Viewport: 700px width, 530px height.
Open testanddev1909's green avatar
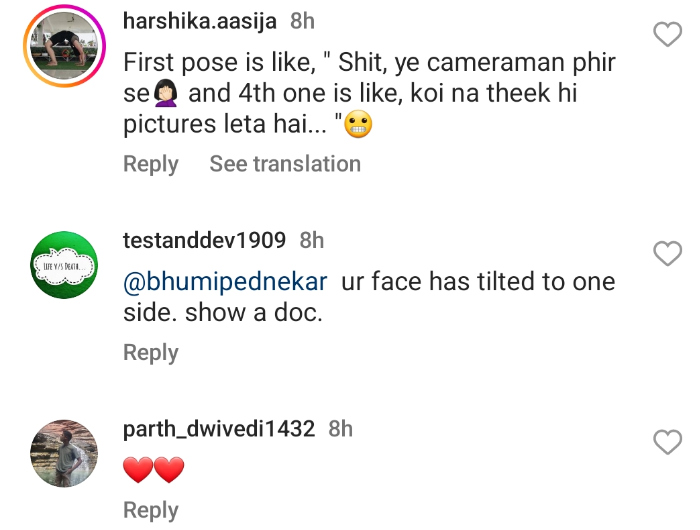pyautogui.click(x=62, y=265)
